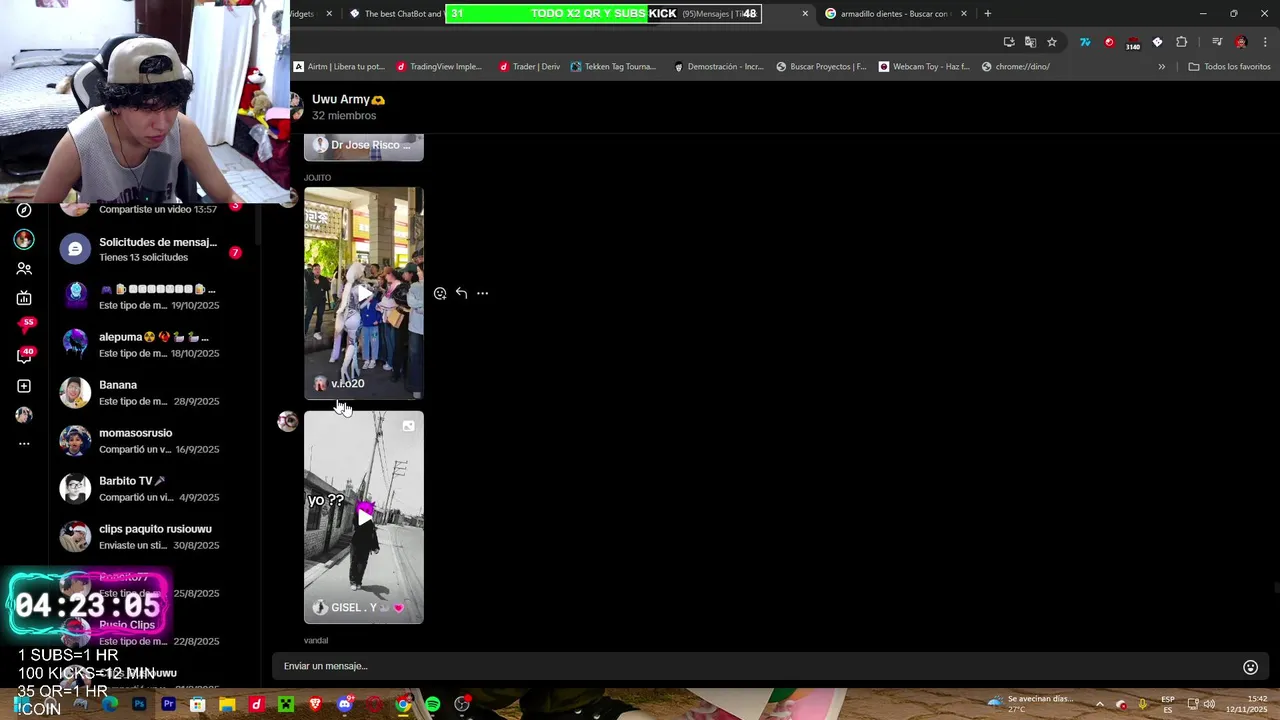
Task: Click the extension with 3140 badge
Action: [1133, 43]
